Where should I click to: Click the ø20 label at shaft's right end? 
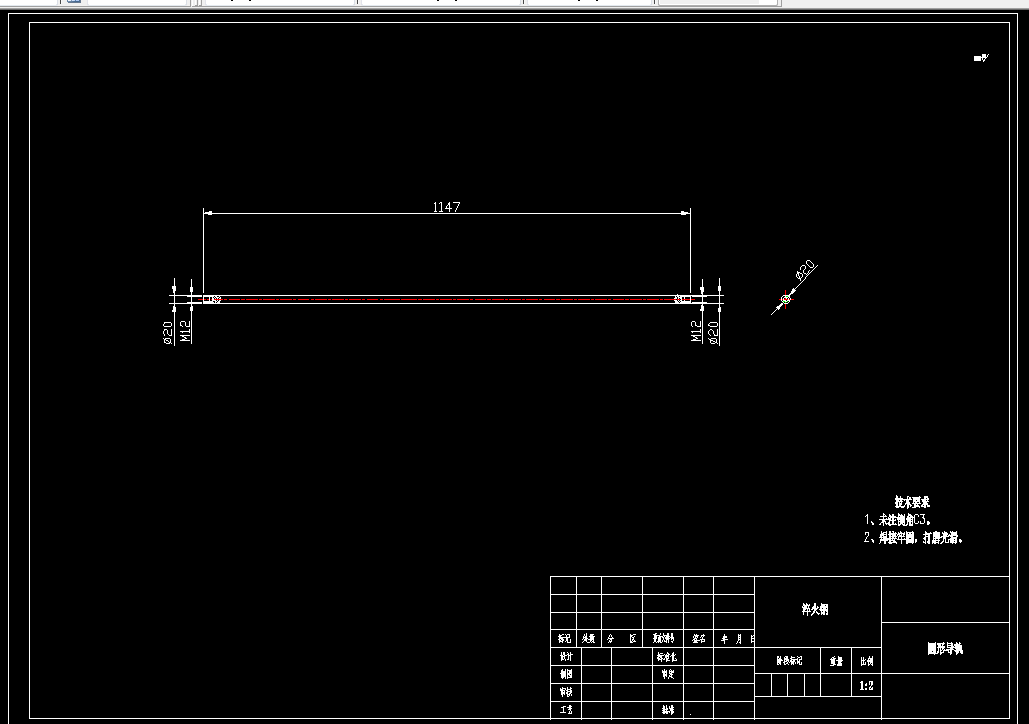coord(713,332)
